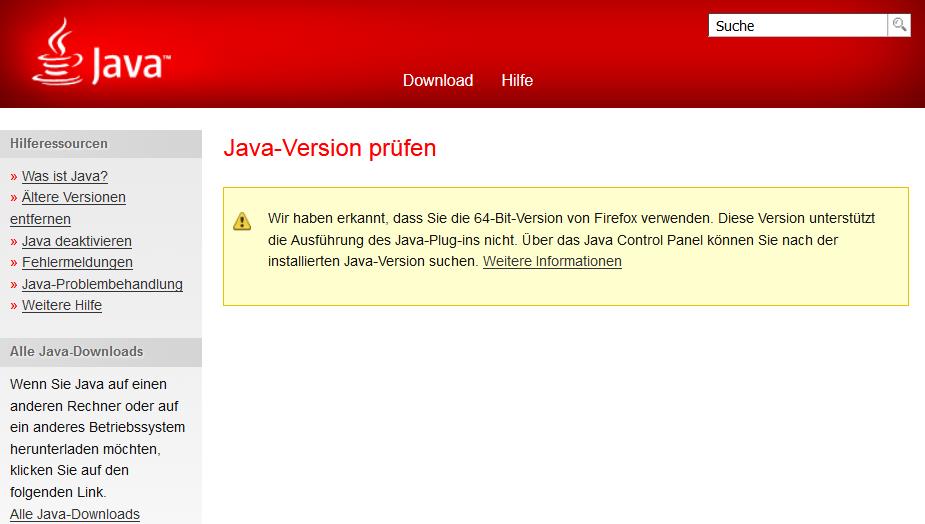Click the 64-Bit Firefox warning message text

(571, 240)
